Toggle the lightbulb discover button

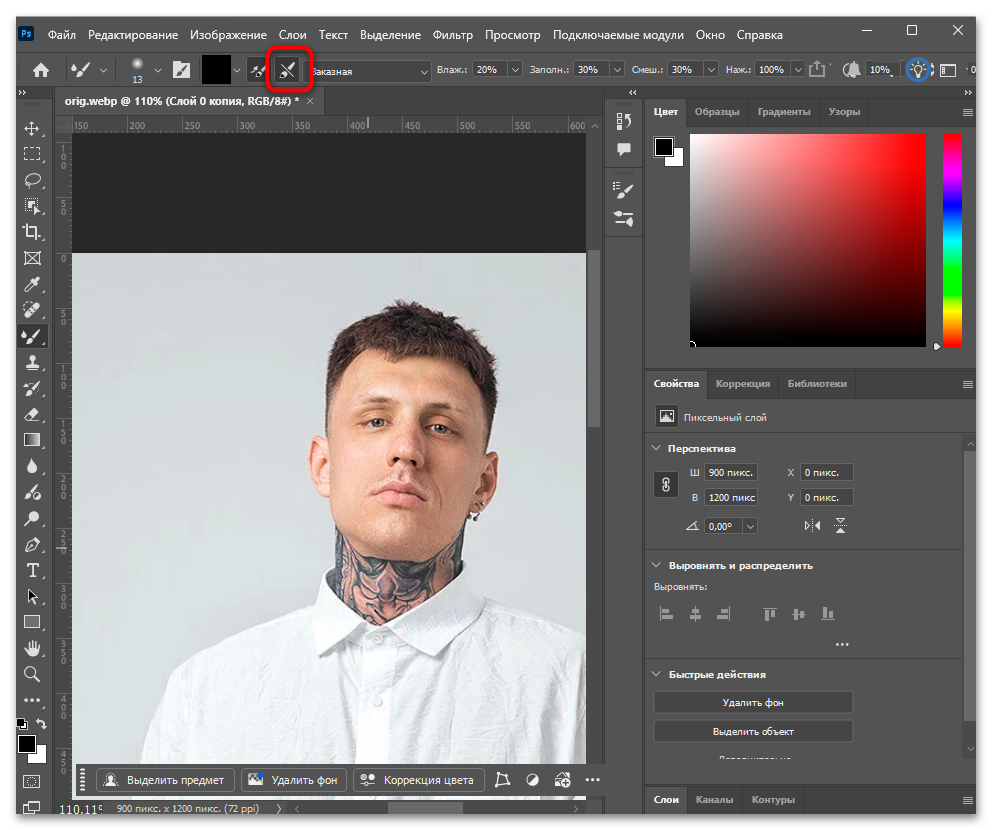pos(918,70)
